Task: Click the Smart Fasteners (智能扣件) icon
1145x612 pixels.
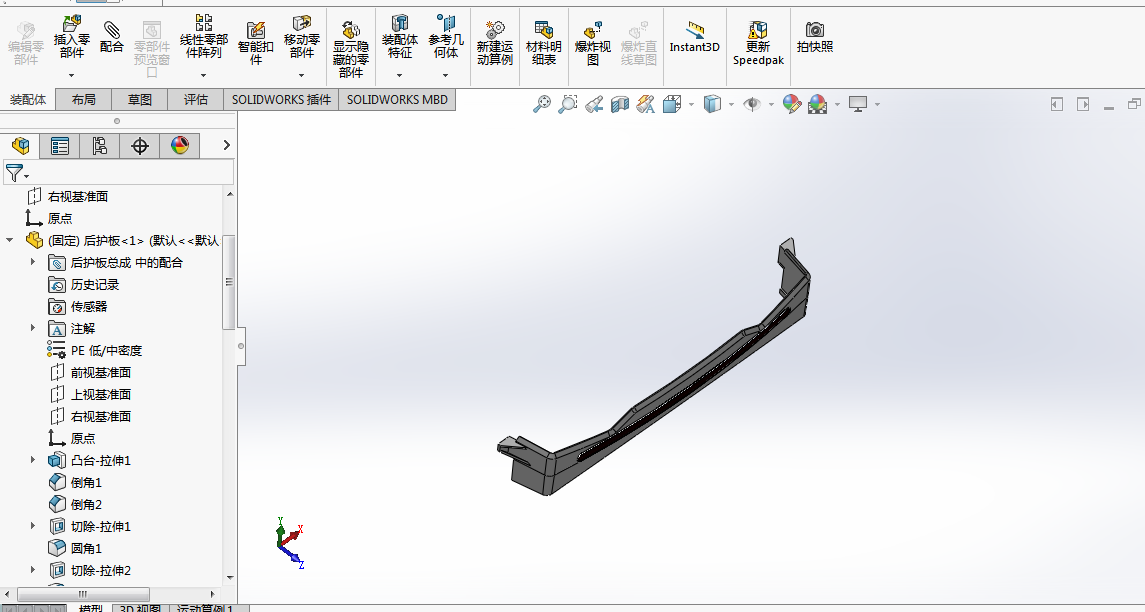Action: point(256,42)
